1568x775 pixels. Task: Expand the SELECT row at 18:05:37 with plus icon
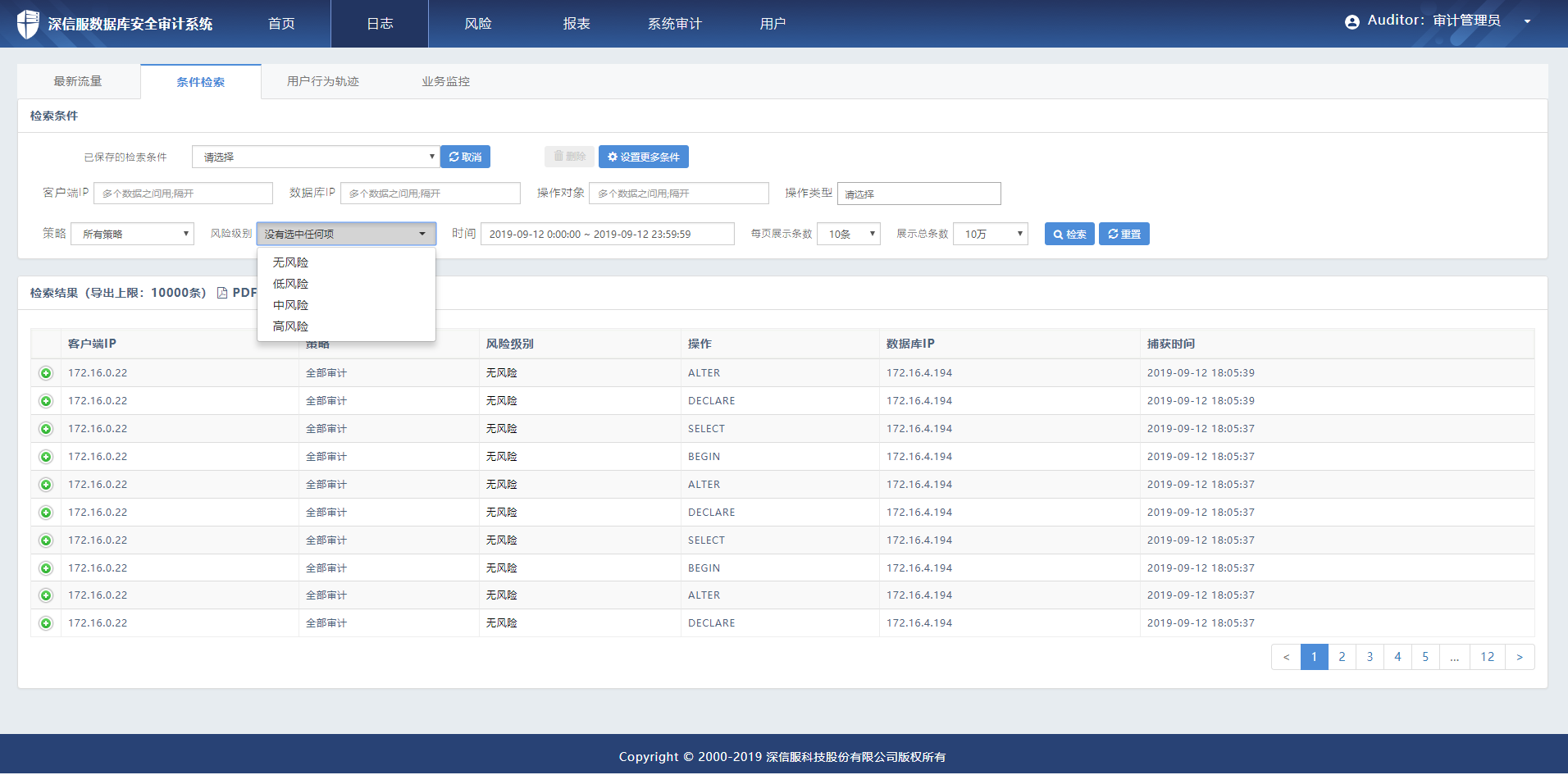pyautogui.click(x=46, y=429)
